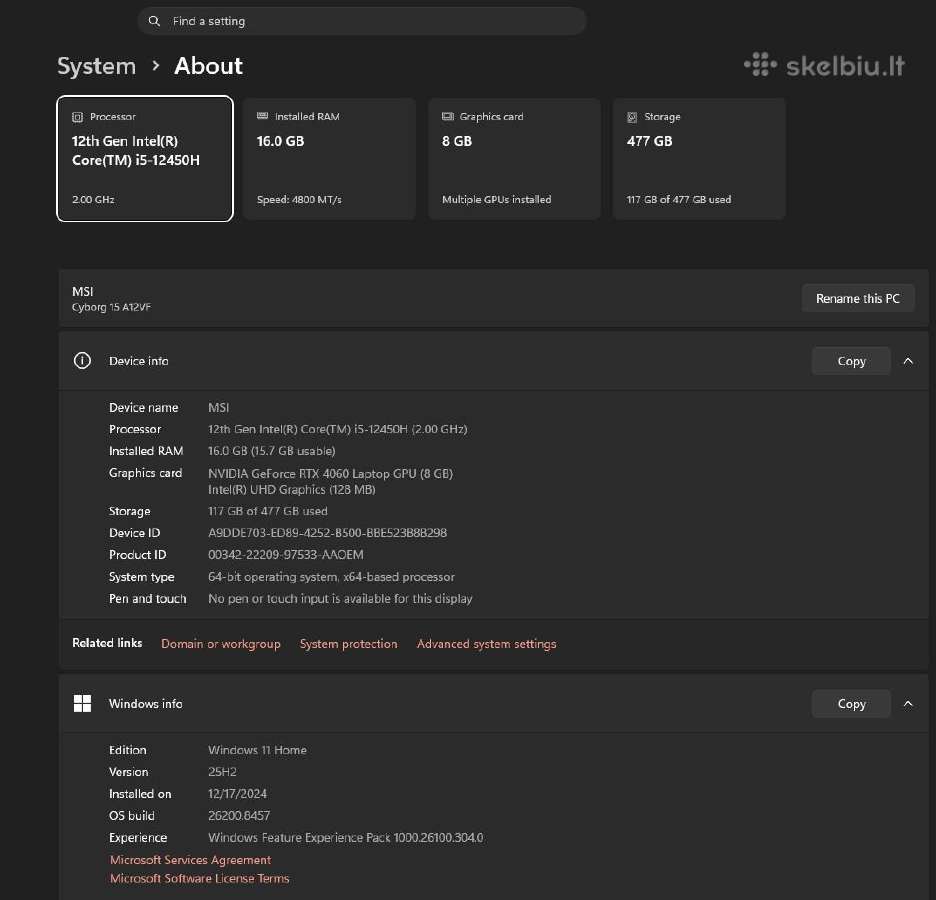Click Intel(R) UHD Graphics (128 MB) text
Image resolution: width=936 pixels, height=900 pixels.
pos(291,490)
